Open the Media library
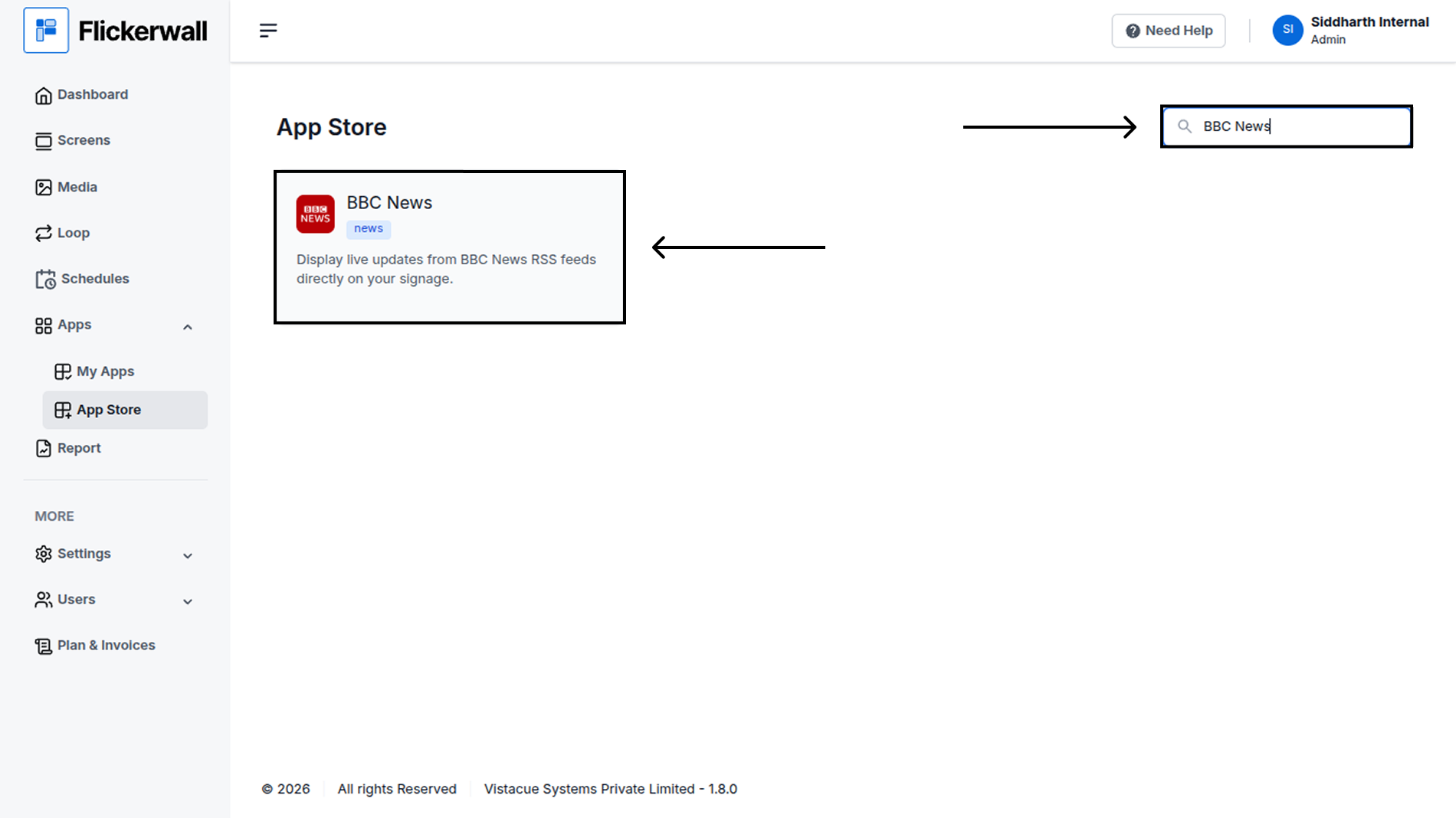Screen dimensions: 1456x818 pyautogui.click(x=77, y=187)
